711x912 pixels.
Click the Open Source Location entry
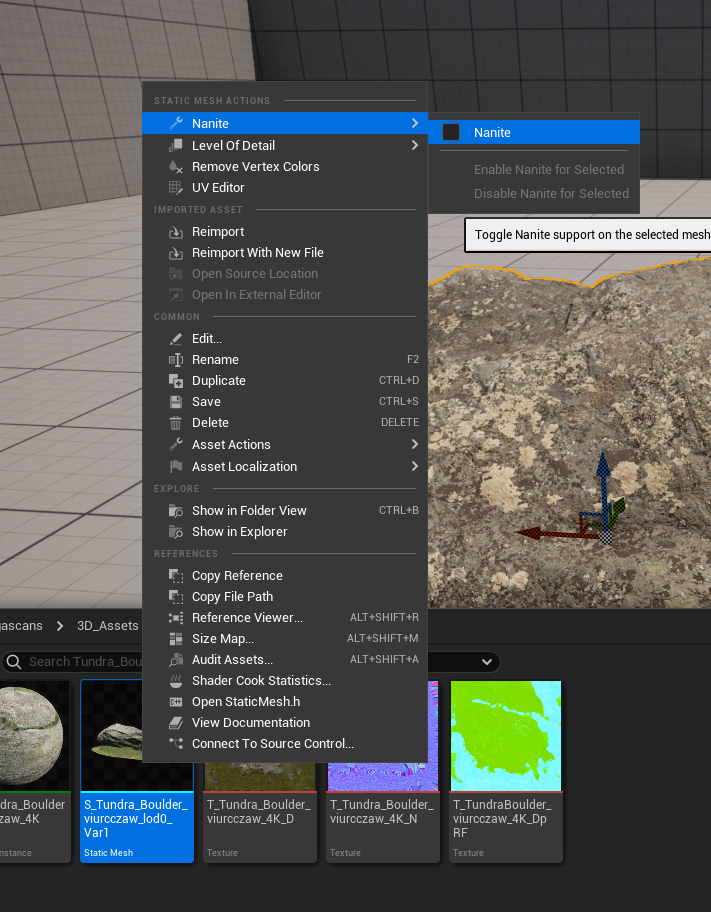coord(285,273)
